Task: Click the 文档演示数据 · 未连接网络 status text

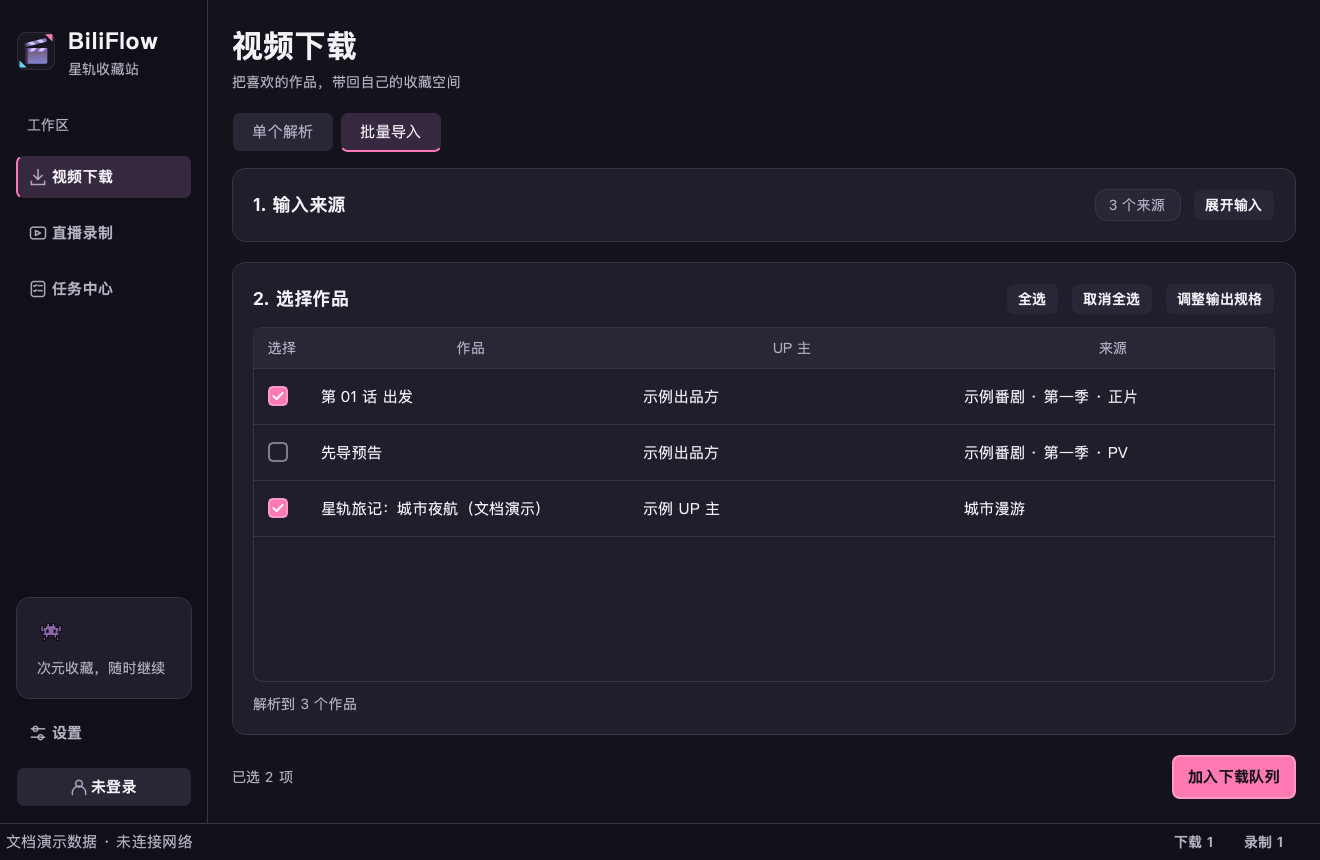Action: 99,842
